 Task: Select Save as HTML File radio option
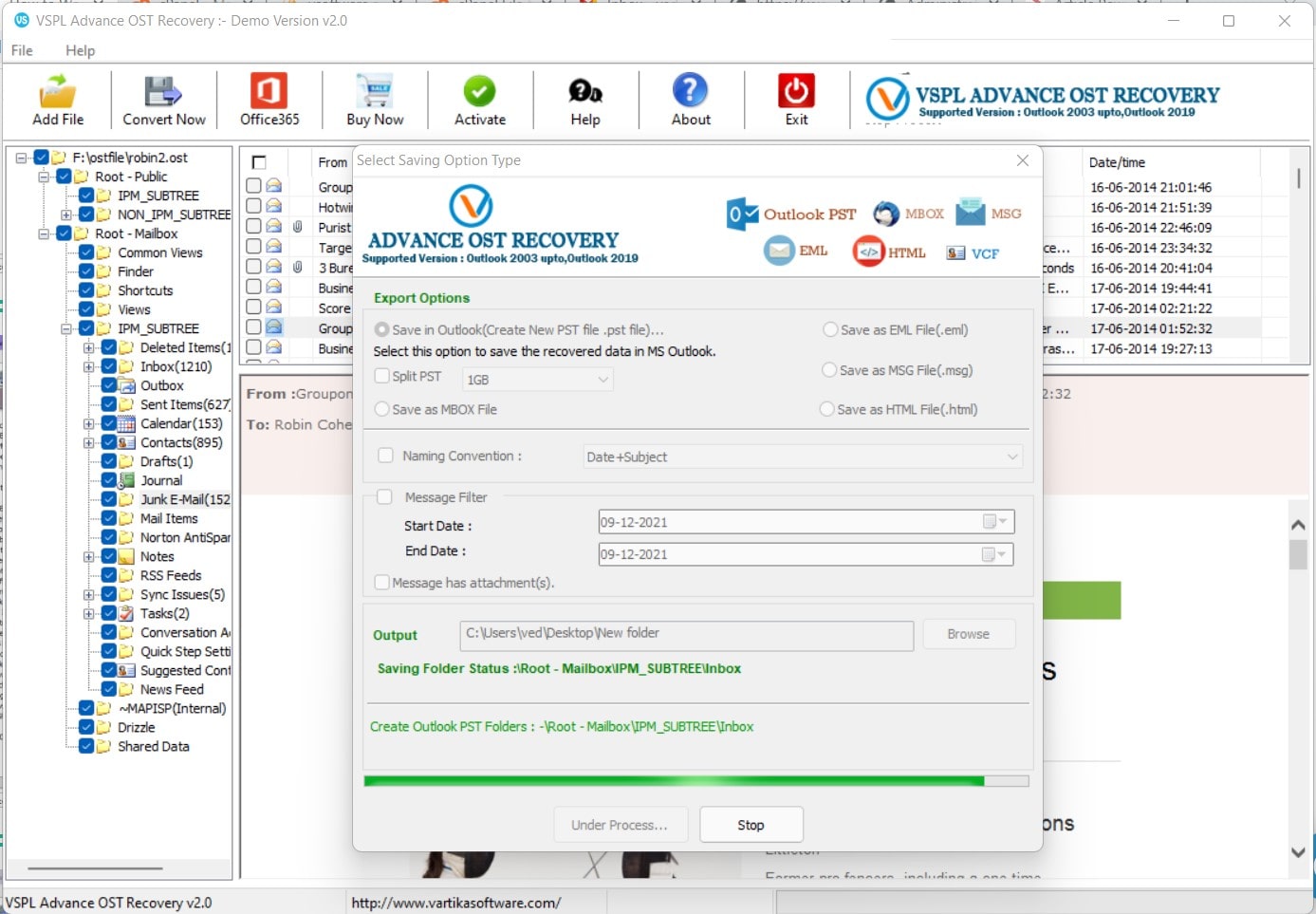(x=827, y=409)
